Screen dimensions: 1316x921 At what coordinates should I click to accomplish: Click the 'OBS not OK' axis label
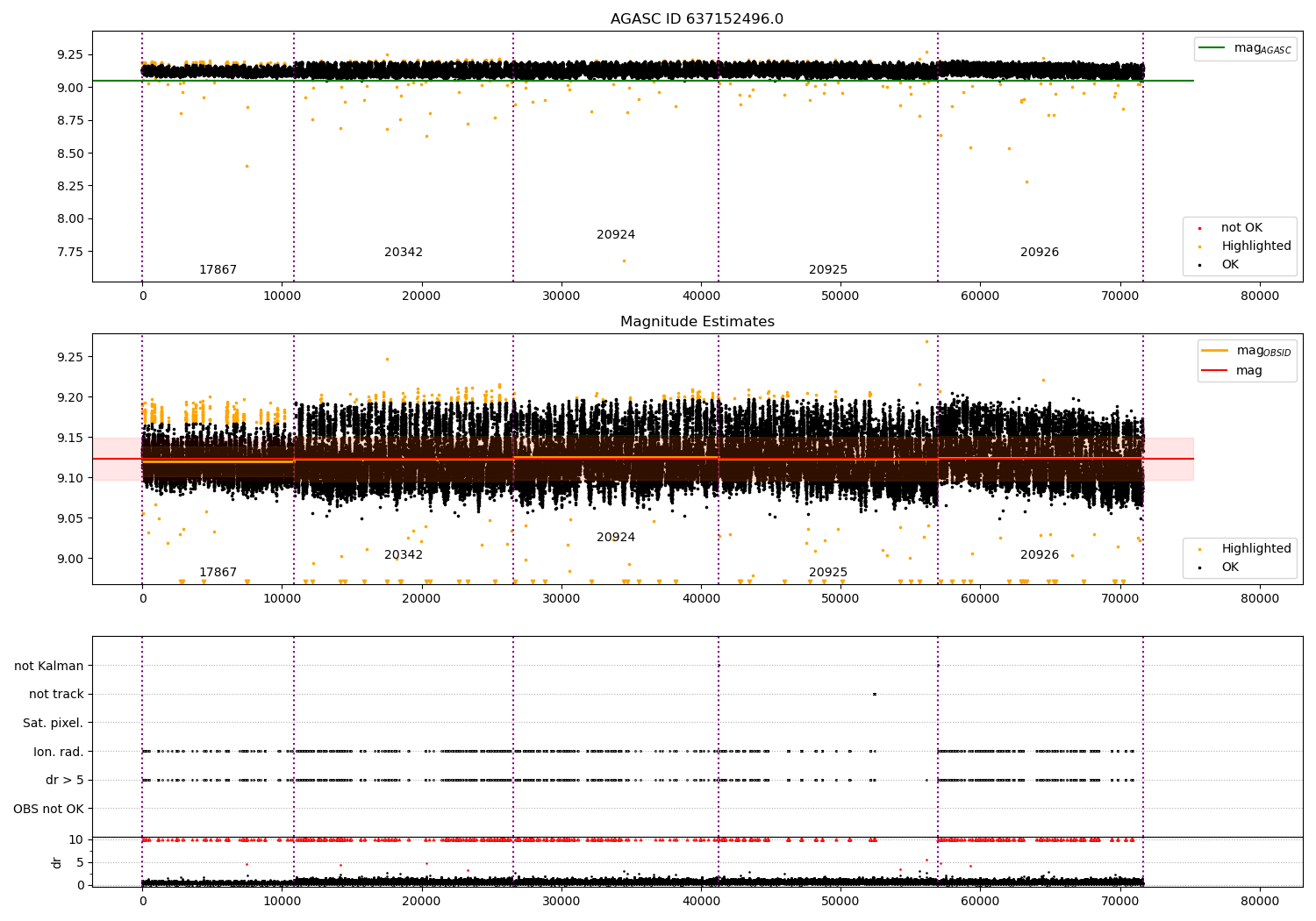pyautogui.click(x=49, y=809)
